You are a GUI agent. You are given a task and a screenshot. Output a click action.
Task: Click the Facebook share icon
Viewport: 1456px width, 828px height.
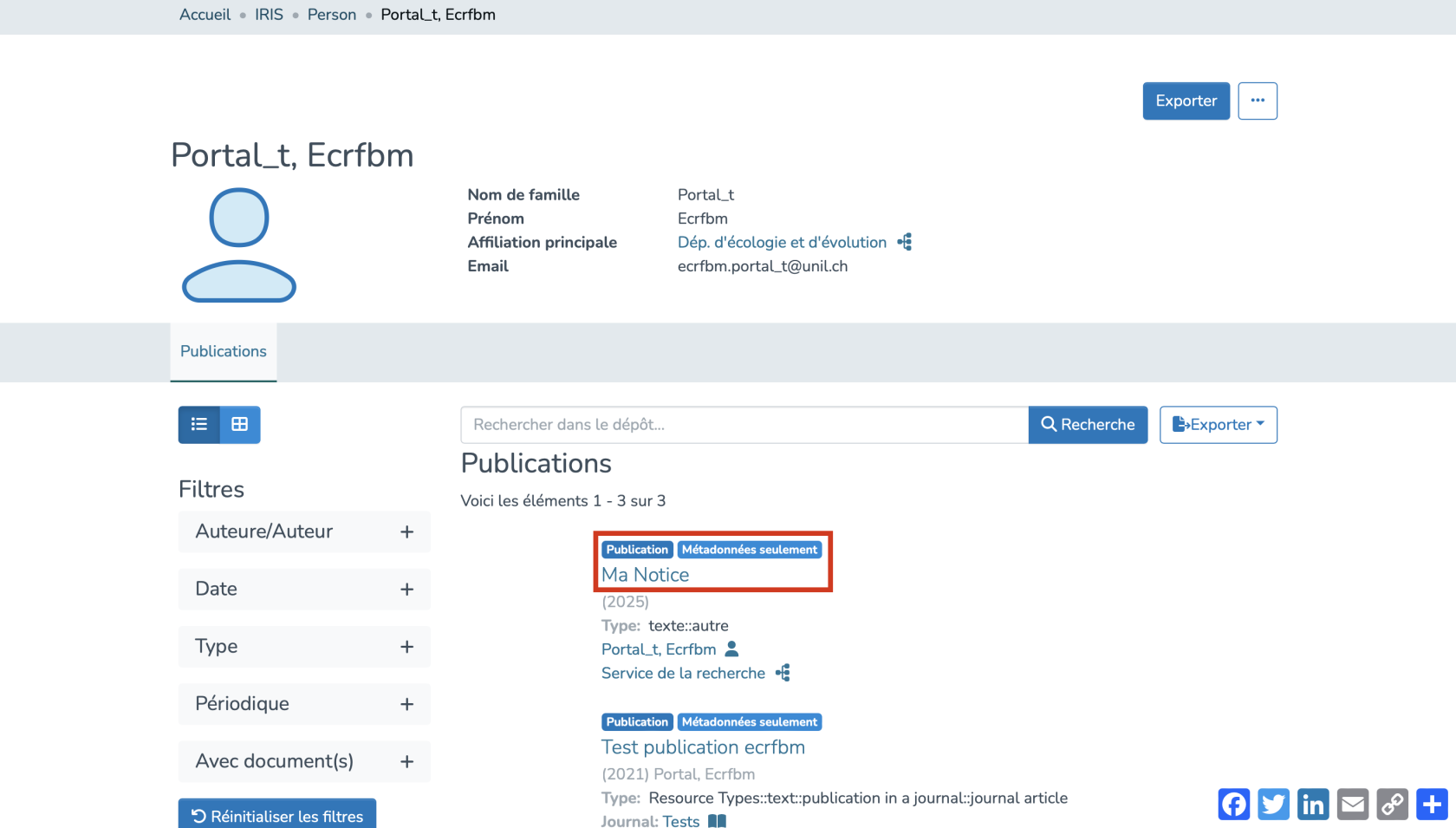point(1233,804)
